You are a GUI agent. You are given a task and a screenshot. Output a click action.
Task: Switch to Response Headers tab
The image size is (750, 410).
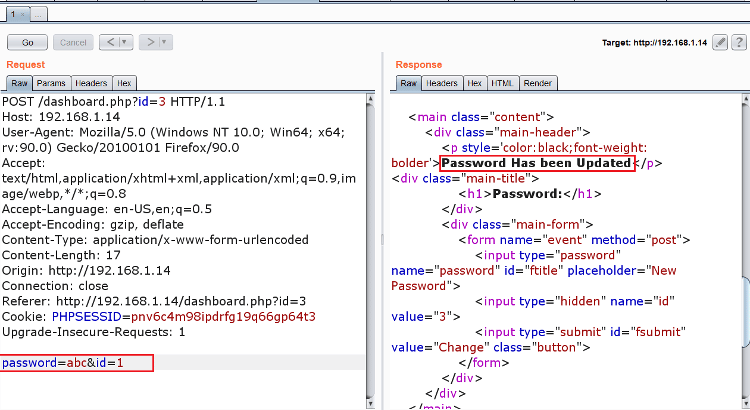tap(442, 83)
